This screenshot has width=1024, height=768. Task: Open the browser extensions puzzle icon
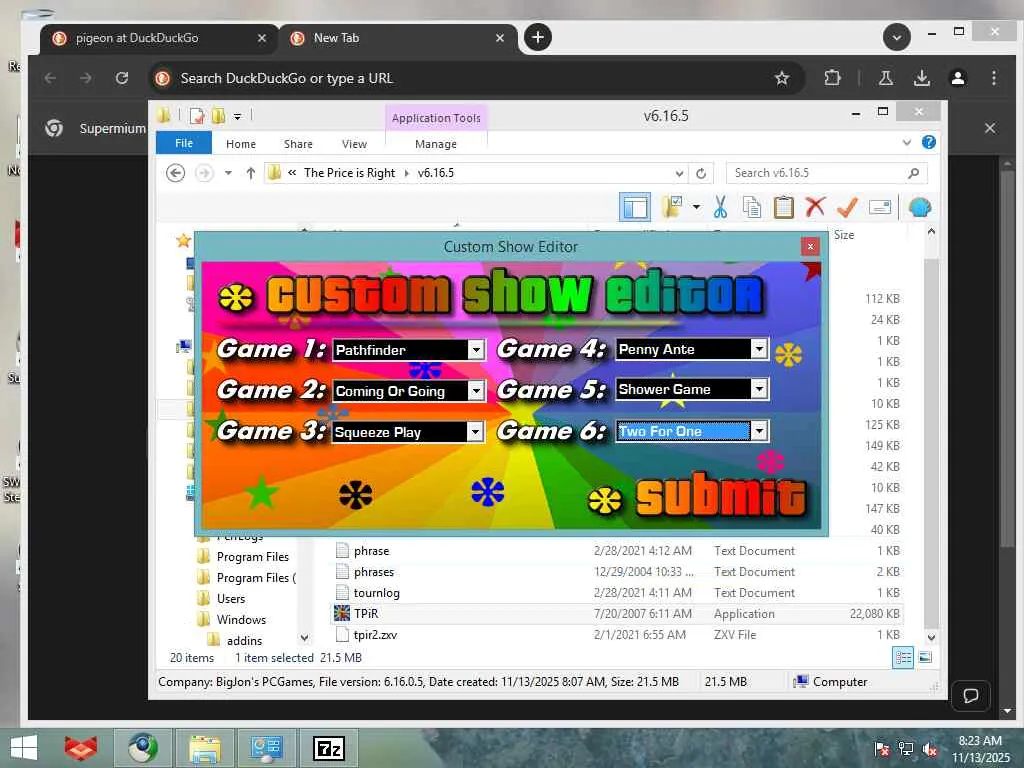tap(832, 78)
